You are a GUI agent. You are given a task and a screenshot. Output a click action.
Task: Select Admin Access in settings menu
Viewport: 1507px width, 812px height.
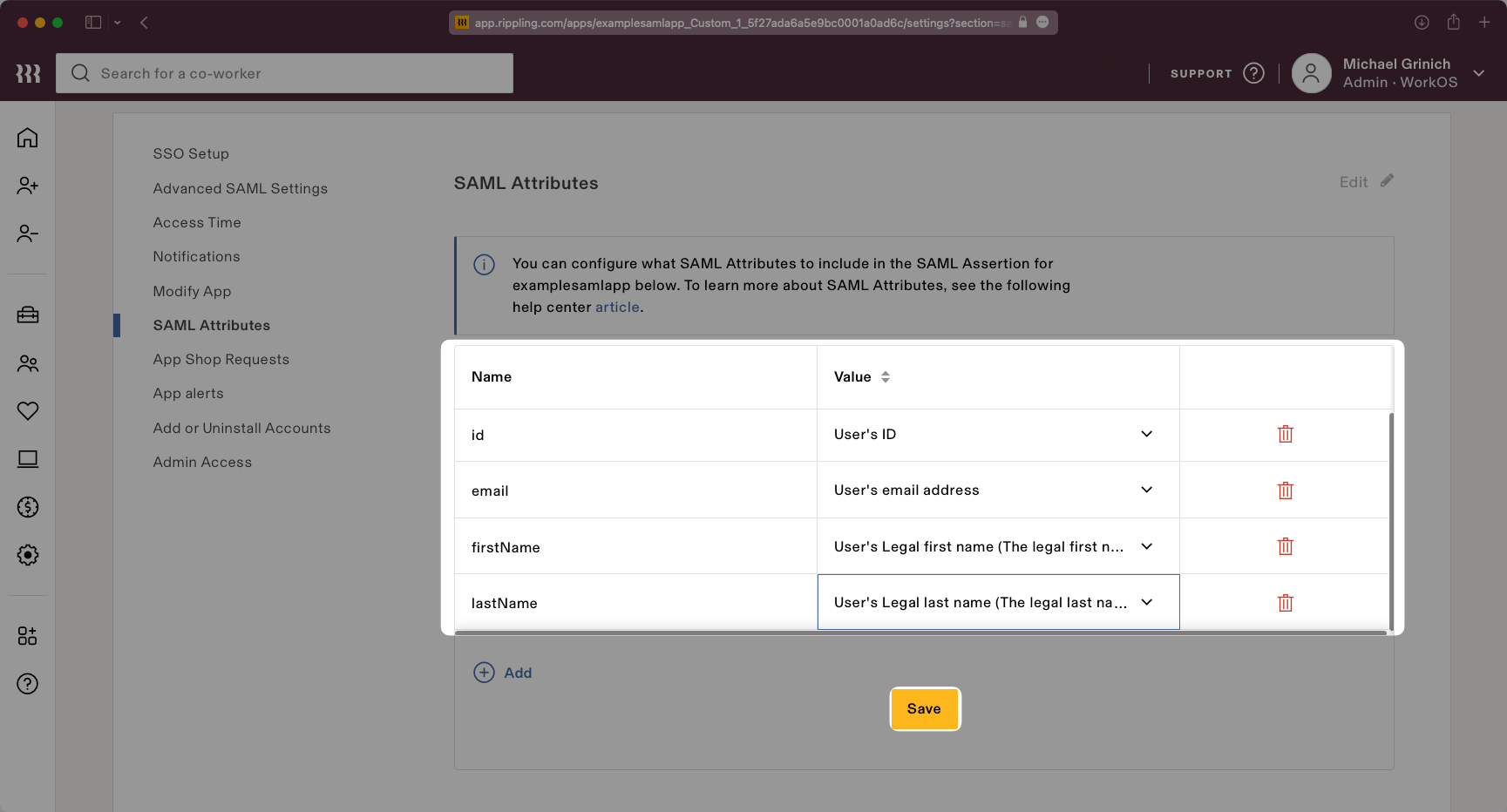pyautogui.click(x=202, y=463)
